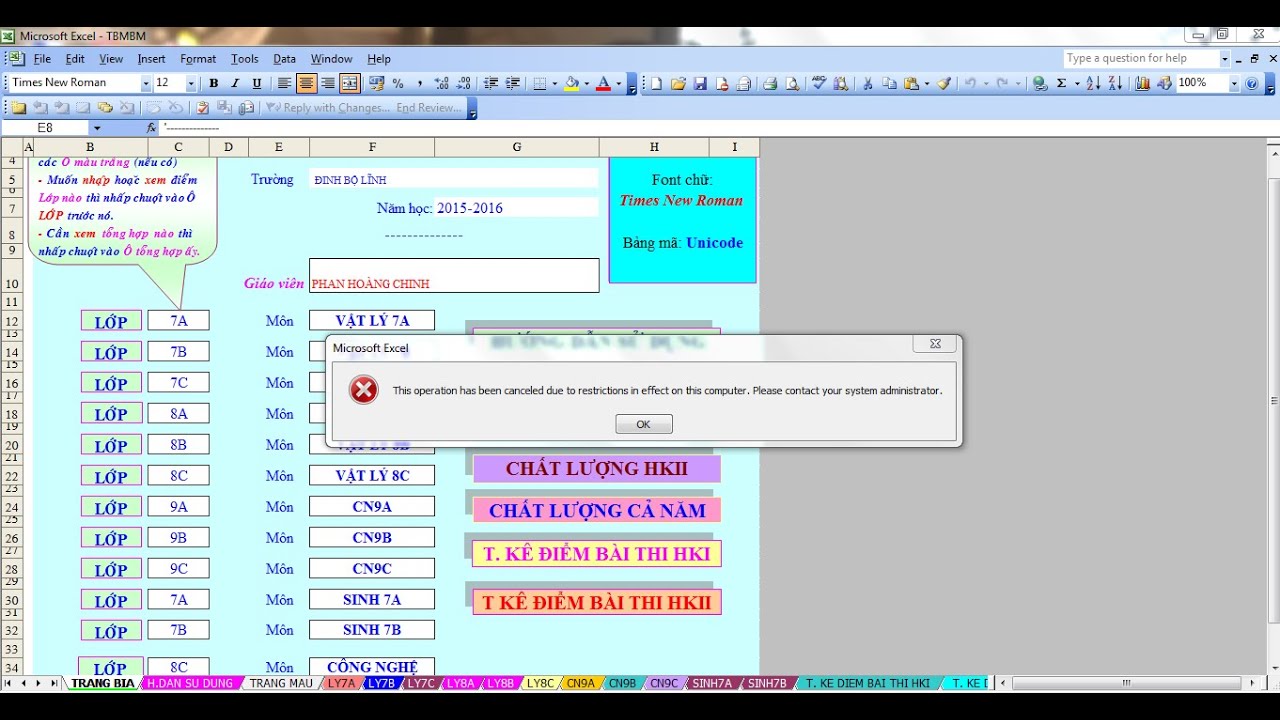
Task: Toggle Merge and Center
Action: tap(350, 83)
